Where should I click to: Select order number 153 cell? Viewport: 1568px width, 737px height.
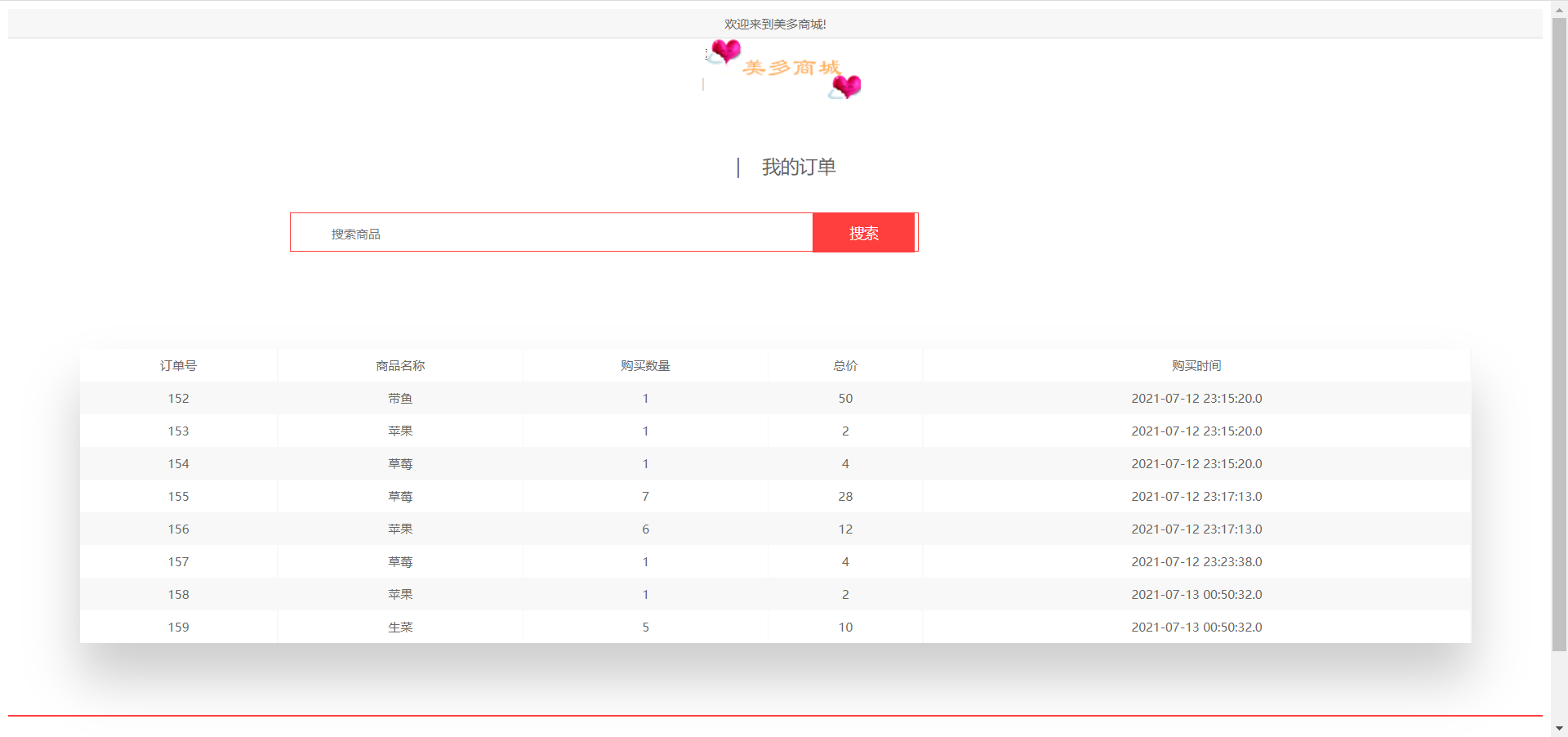[x=178, y=431]
